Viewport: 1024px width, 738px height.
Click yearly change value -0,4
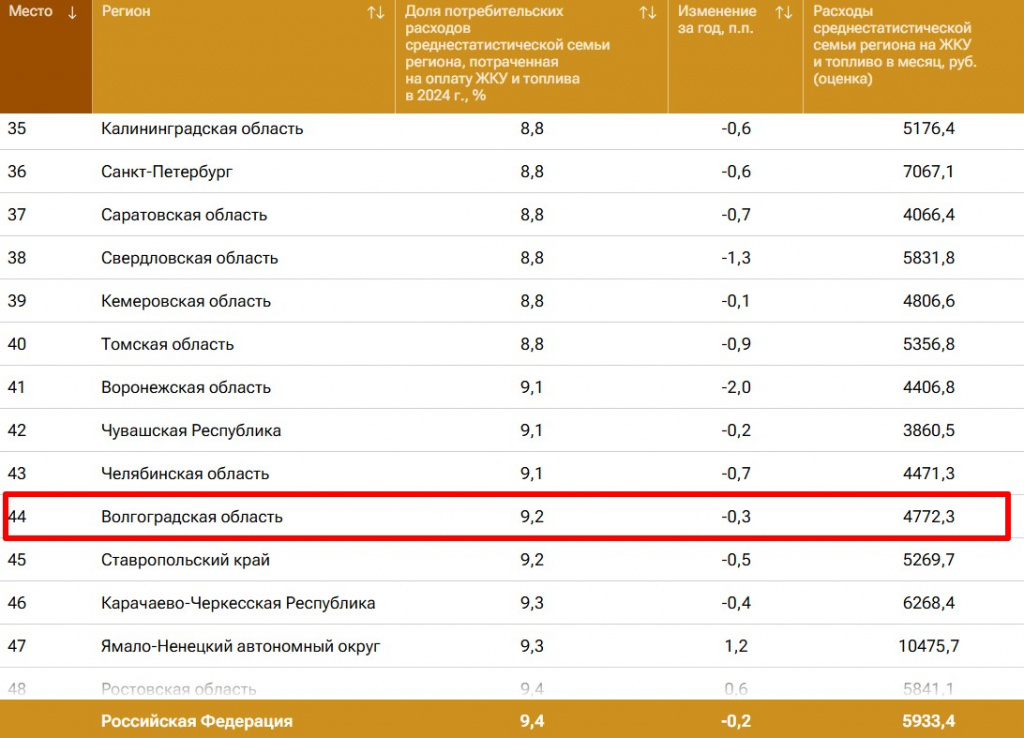[x=736, y=603]
